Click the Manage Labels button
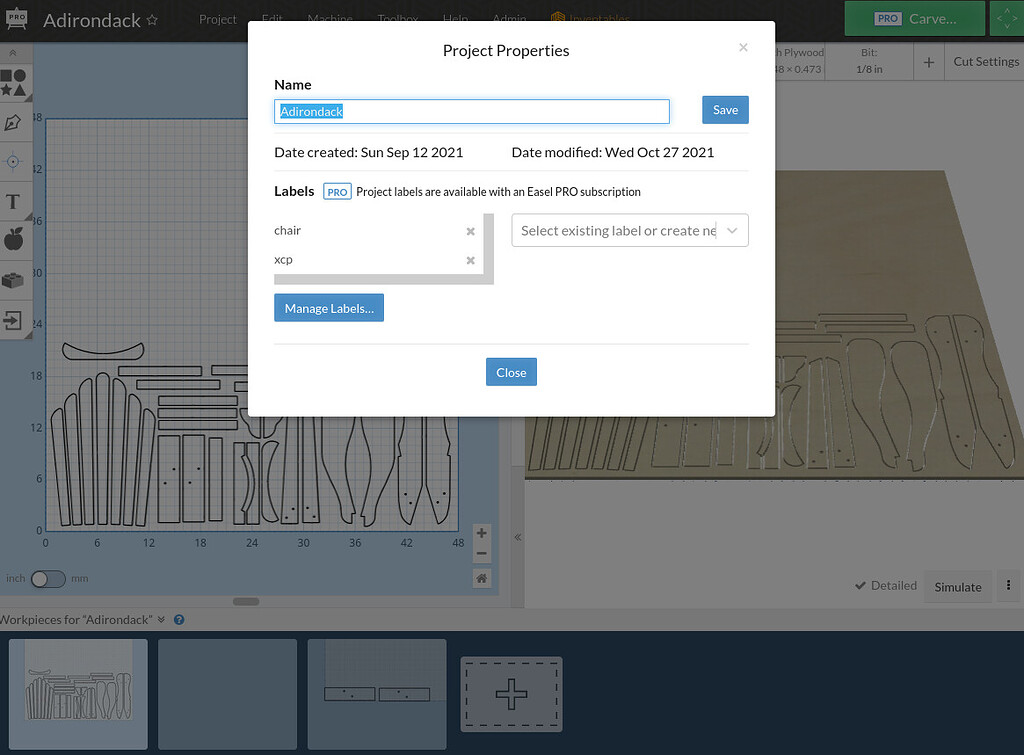This screenshot has width=1024, height=755. tap(329, 307)
